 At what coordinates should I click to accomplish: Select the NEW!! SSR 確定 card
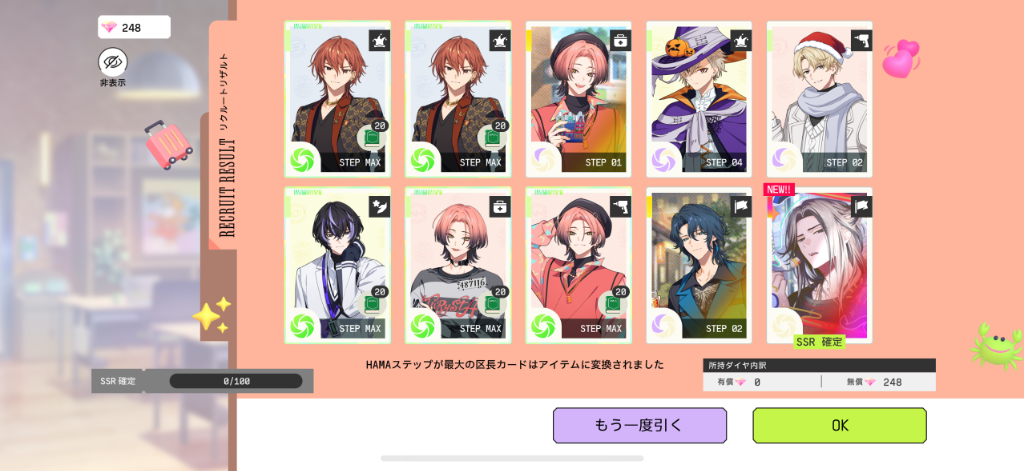tap(820, 265)
